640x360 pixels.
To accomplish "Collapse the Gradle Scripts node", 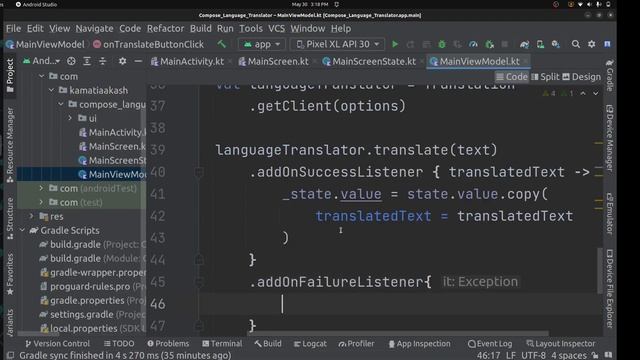I will 22,231.
